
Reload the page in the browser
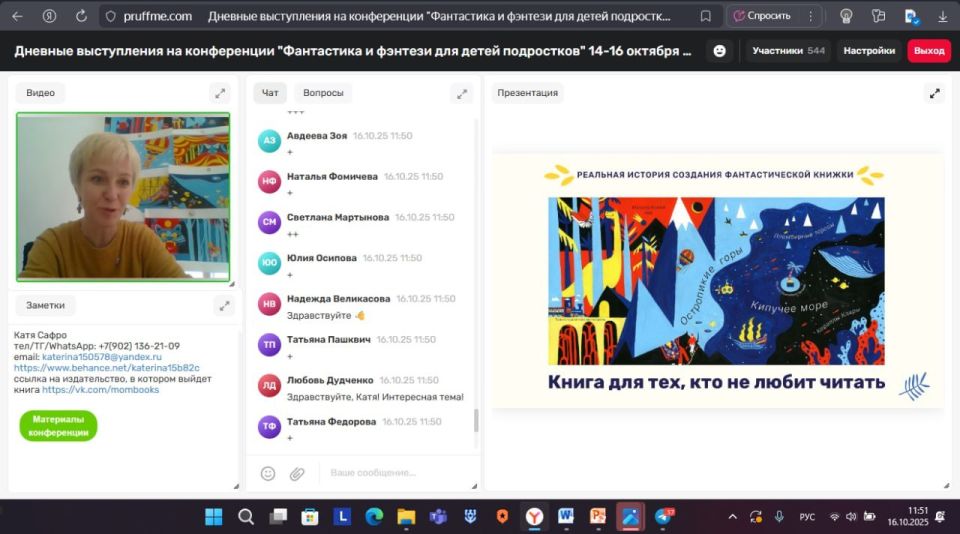81,16
